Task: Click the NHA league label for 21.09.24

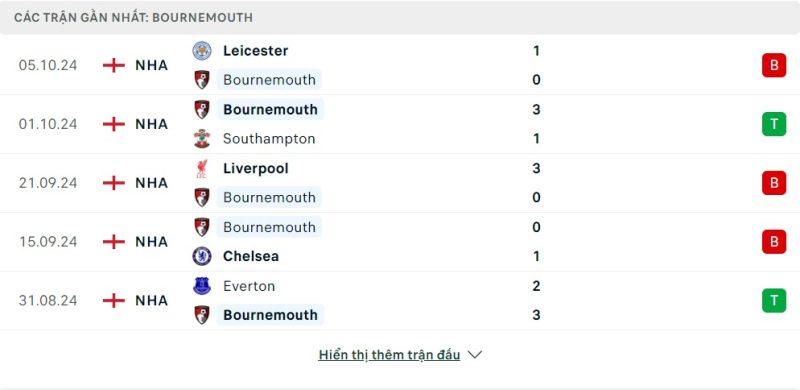Action: [x=152, y=183]
